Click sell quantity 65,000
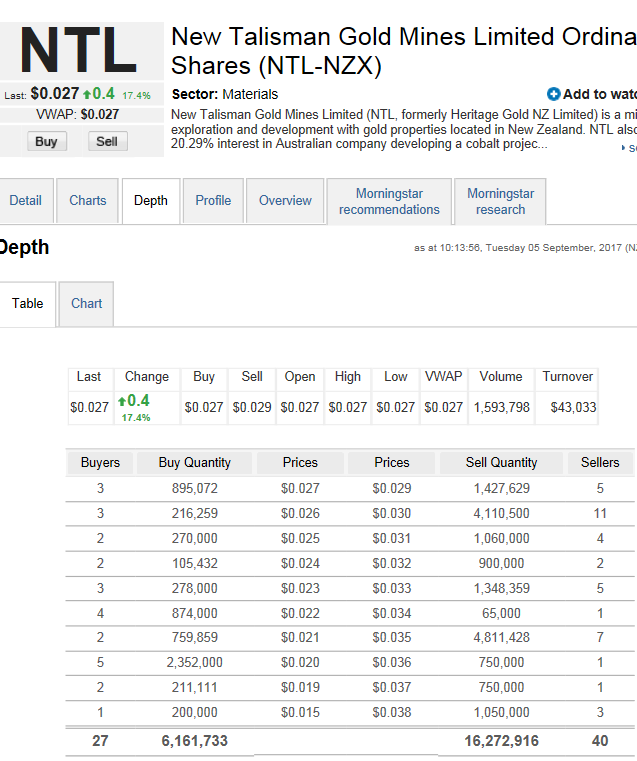Image resolution: width=637 pixels, height=761 pixels. [x=502, y=613]
